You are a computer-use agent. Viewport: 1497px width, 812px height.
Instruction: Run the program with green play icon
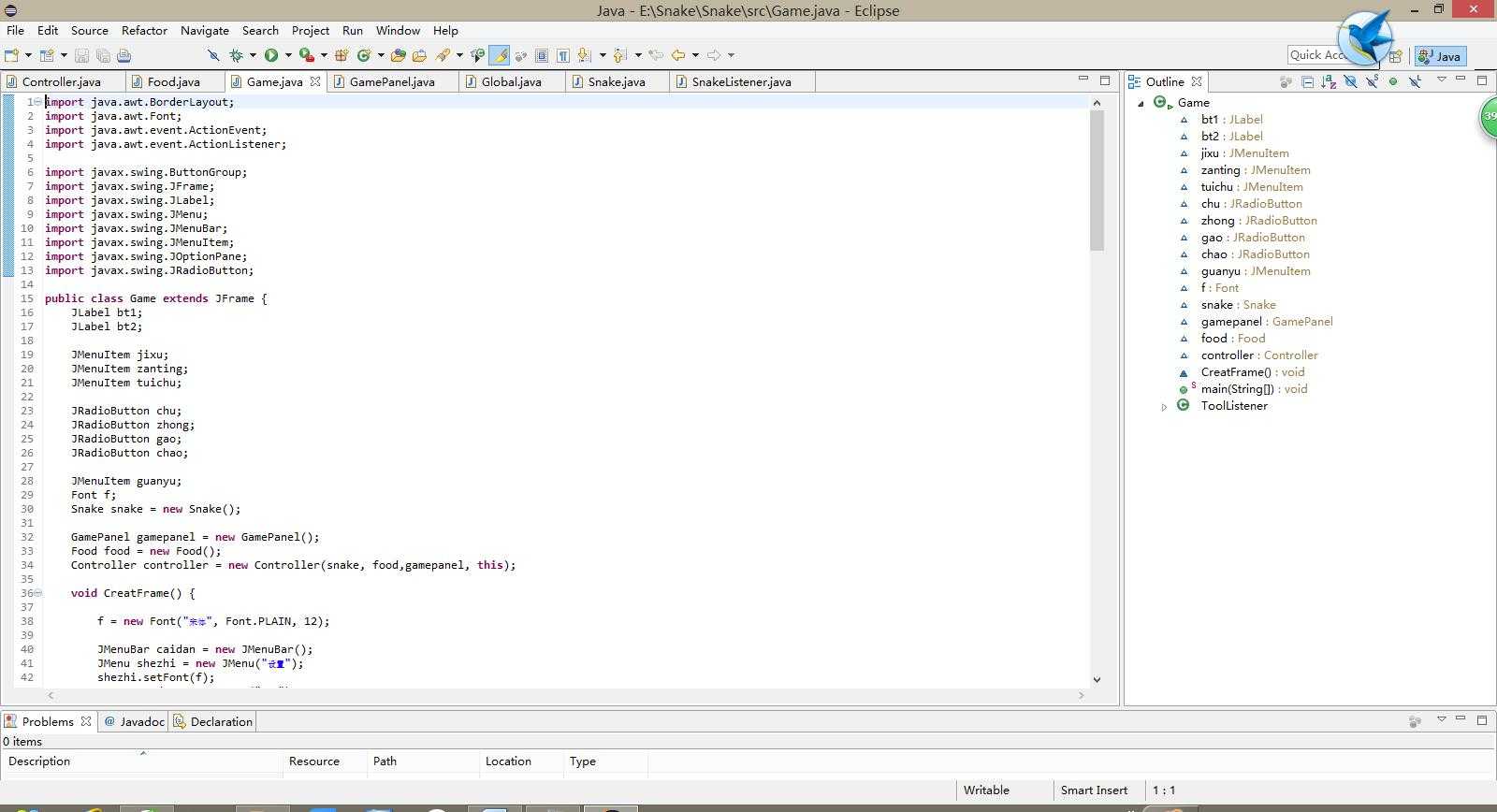(x=271, y=55)
